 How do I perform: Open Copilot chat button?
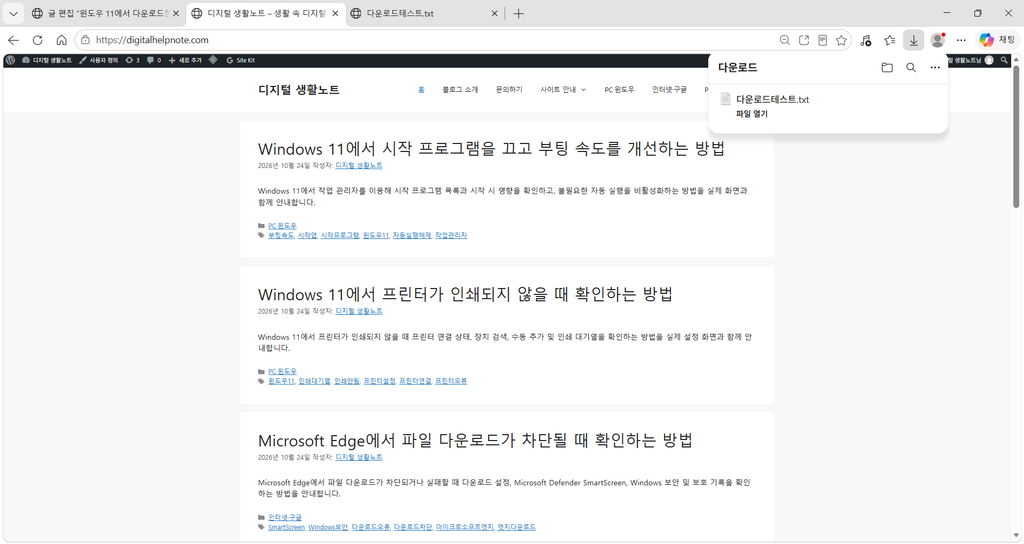997,40
